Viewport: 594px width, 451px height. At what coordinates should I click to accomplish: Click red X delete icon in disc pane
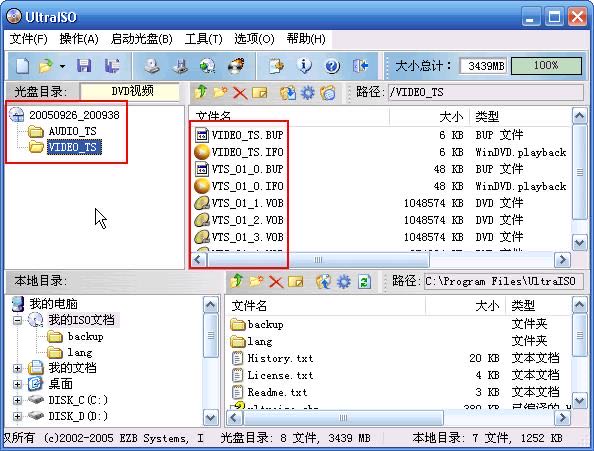240,92
